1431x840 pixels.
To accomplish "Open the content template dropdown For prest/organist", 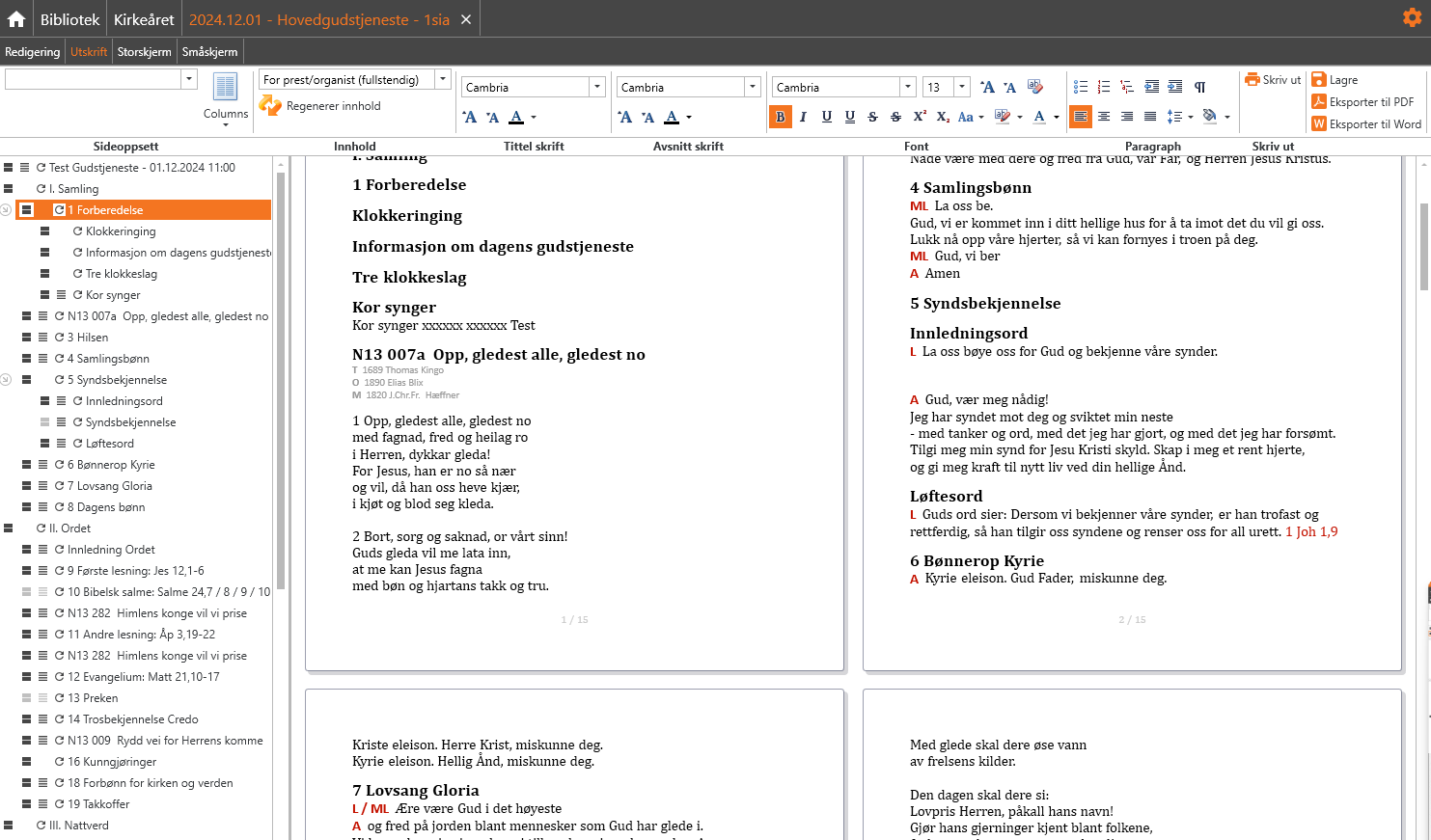I will 443,79.
